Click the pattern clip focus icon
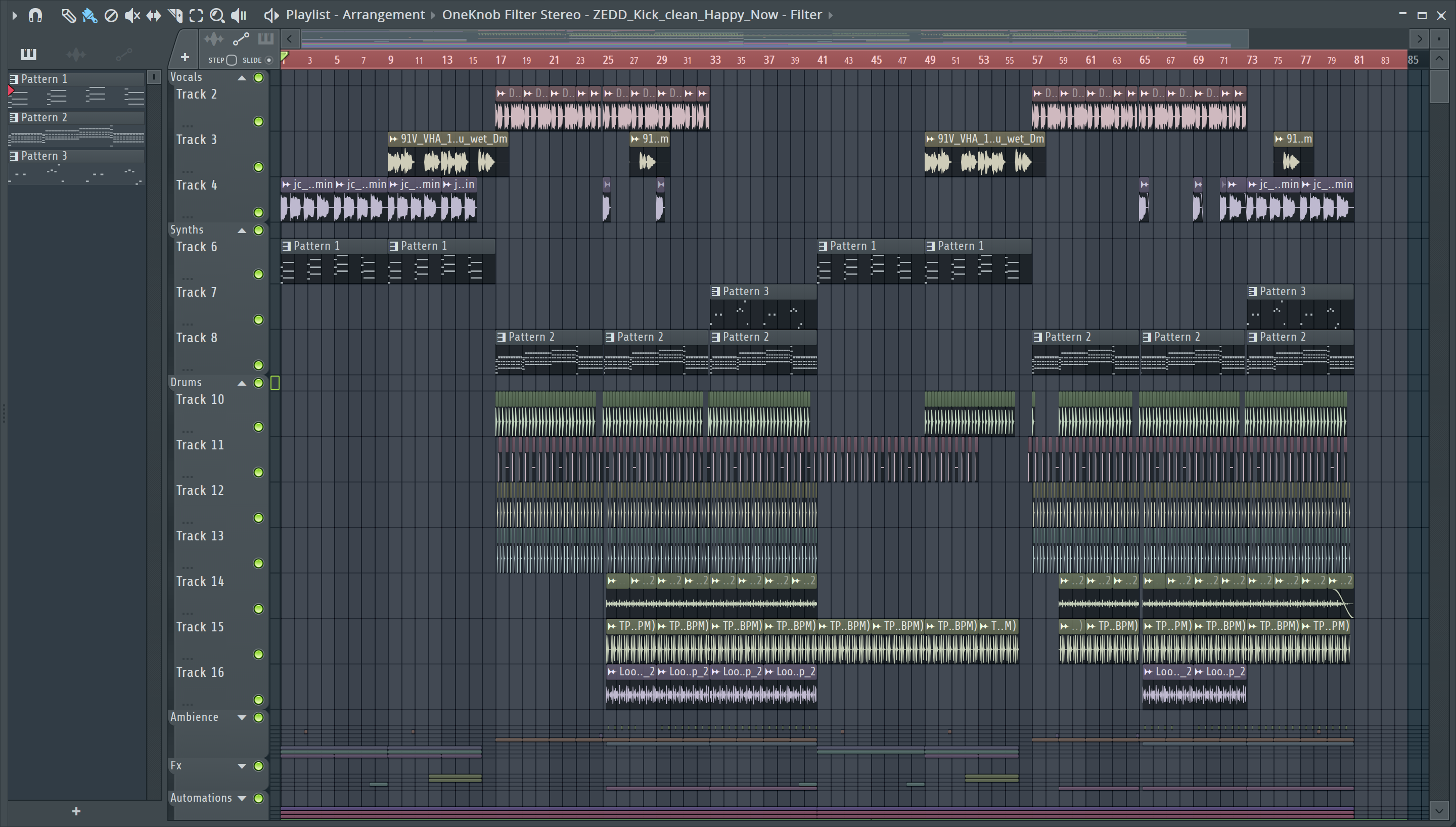Image resolution: width=1456 pixels, height=827 pixels. coord(266,39)
